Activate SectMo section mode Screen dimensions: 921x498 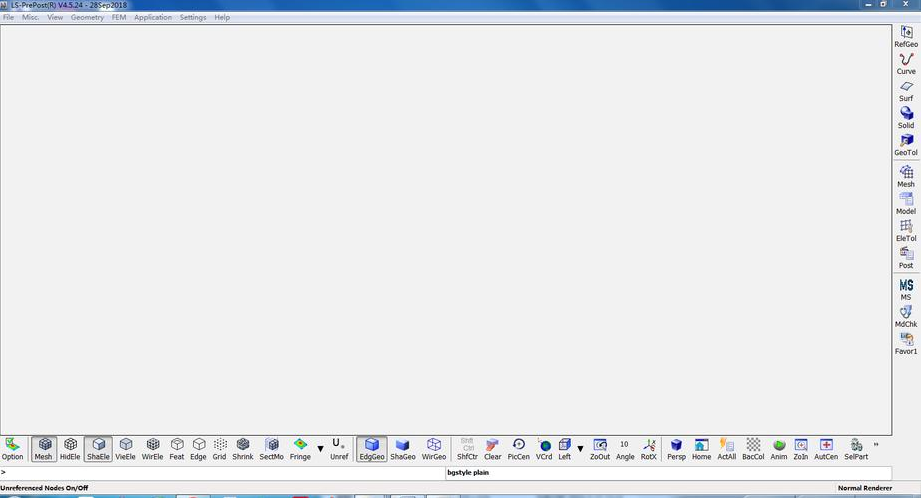pos(271,449)
